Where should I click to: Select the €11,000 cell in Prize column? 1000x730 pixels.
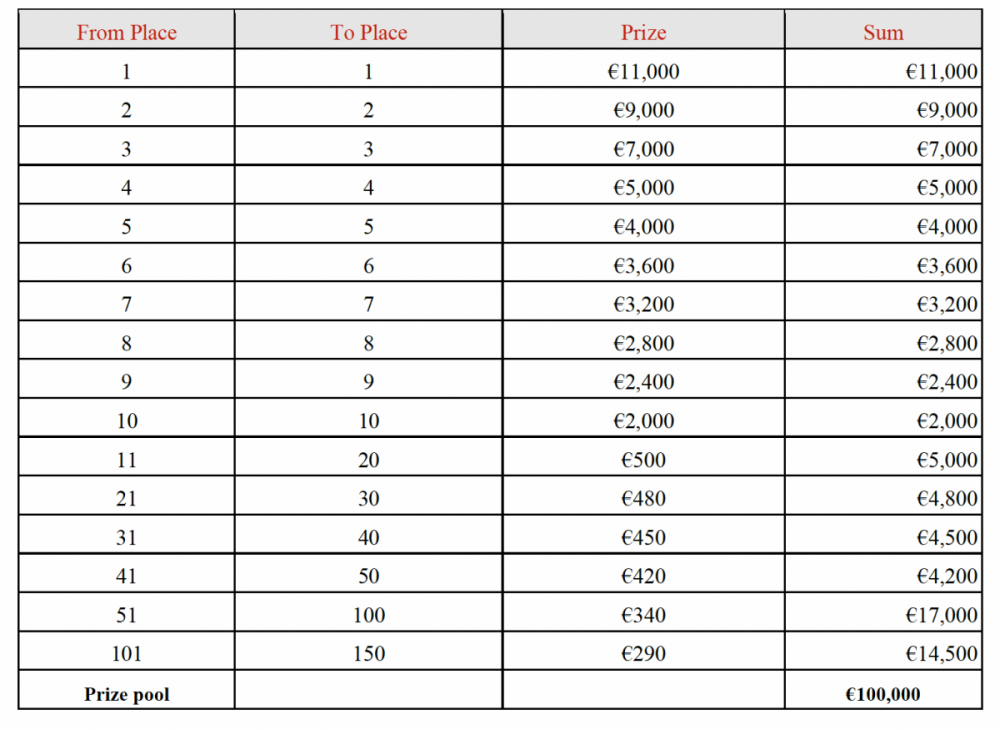[x=643, y=71]
